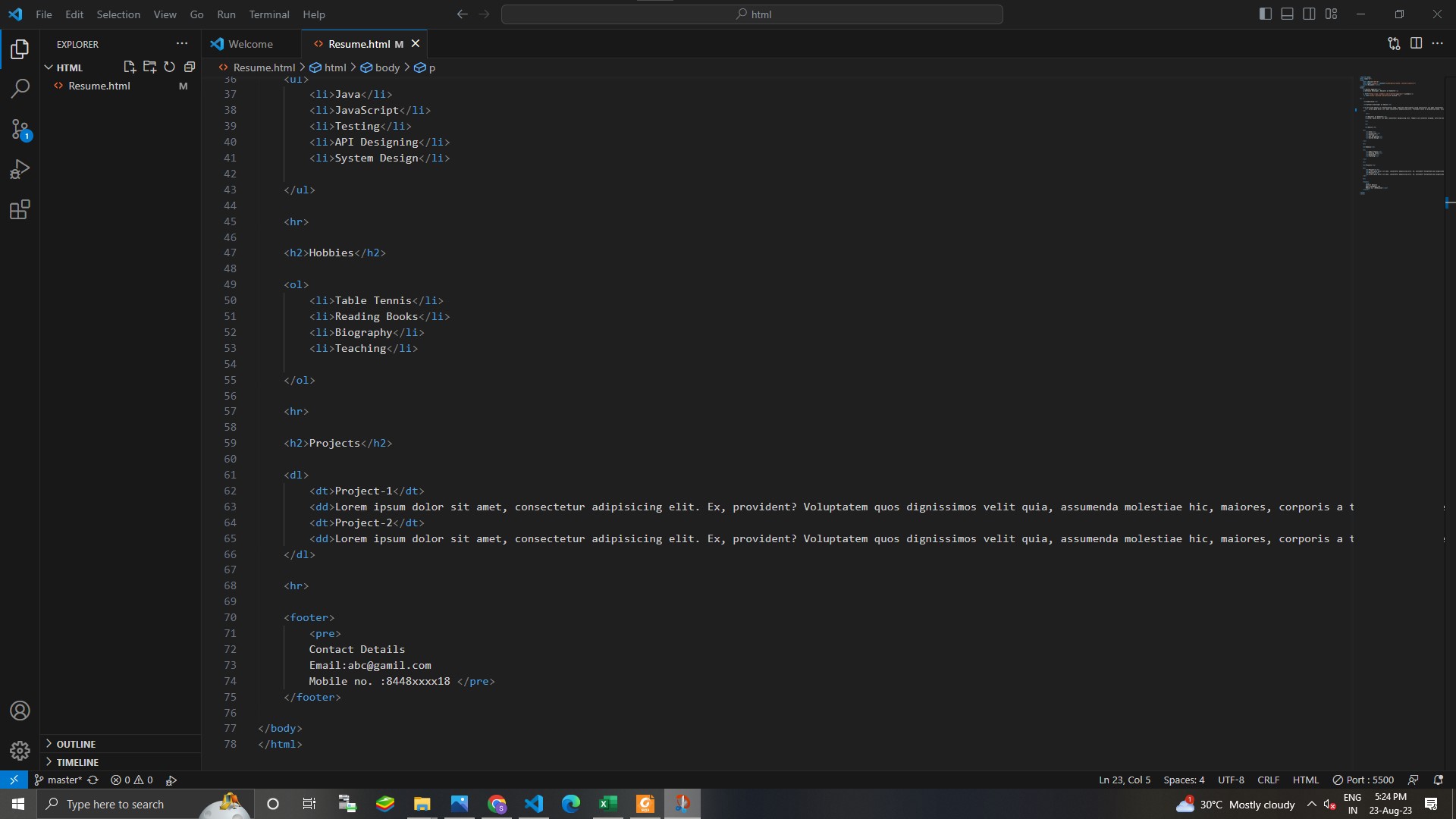1456x819 pixels.
Task: Toggle the secondary side bar layout
Action: [x=1309, y=14]
